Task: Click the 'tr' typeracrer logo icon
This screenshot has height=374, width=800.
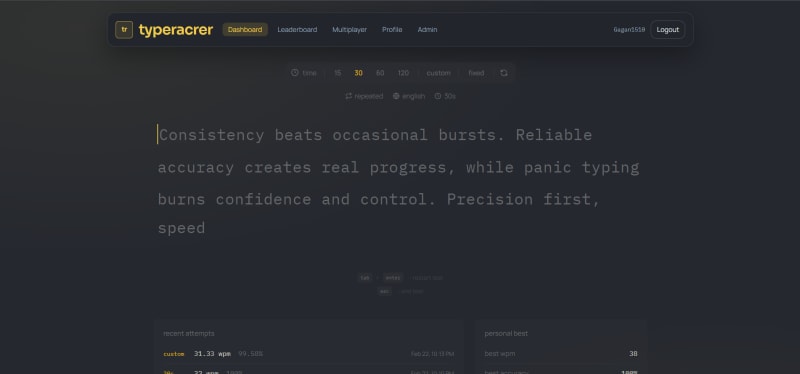Action: point(124,30)
